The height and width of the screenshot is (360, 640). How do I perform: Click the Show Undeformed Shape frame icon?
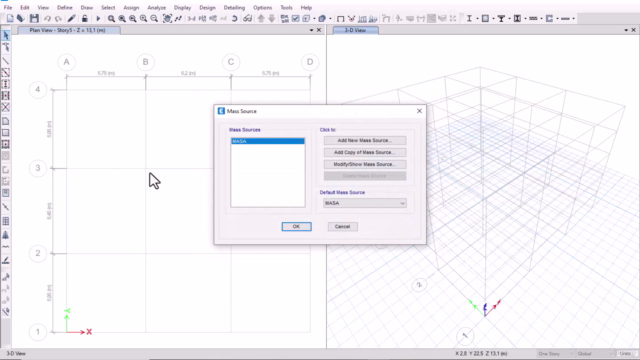click(x=340, y=18)
